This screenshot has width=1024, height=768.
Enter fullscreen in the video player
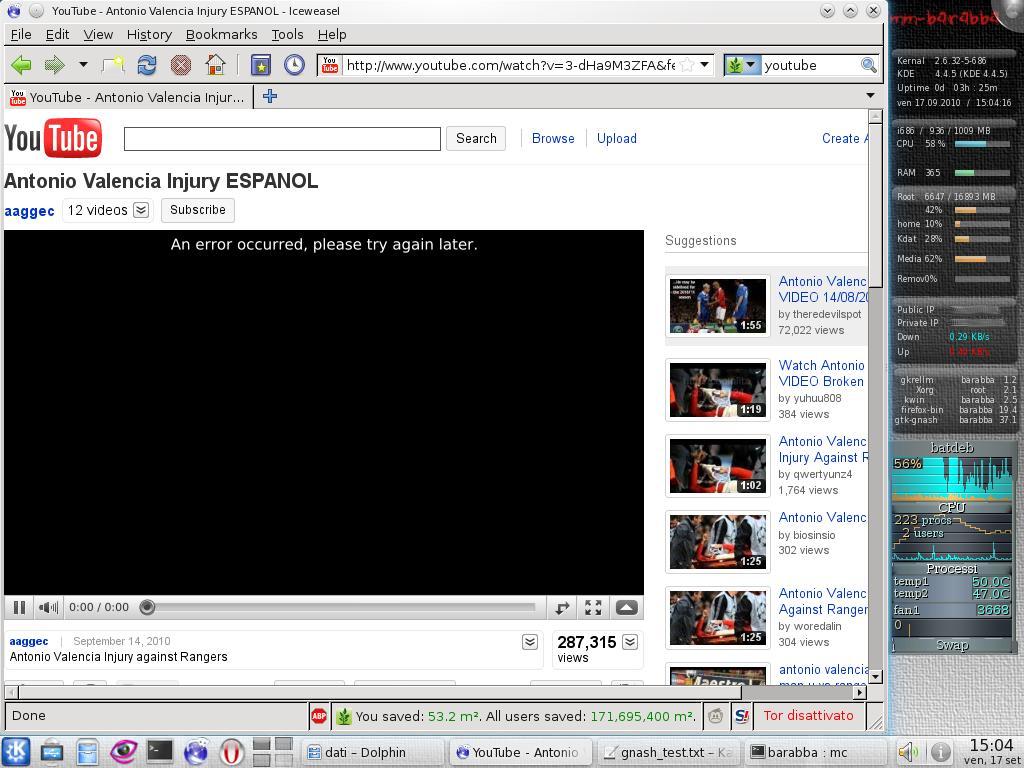593,607
